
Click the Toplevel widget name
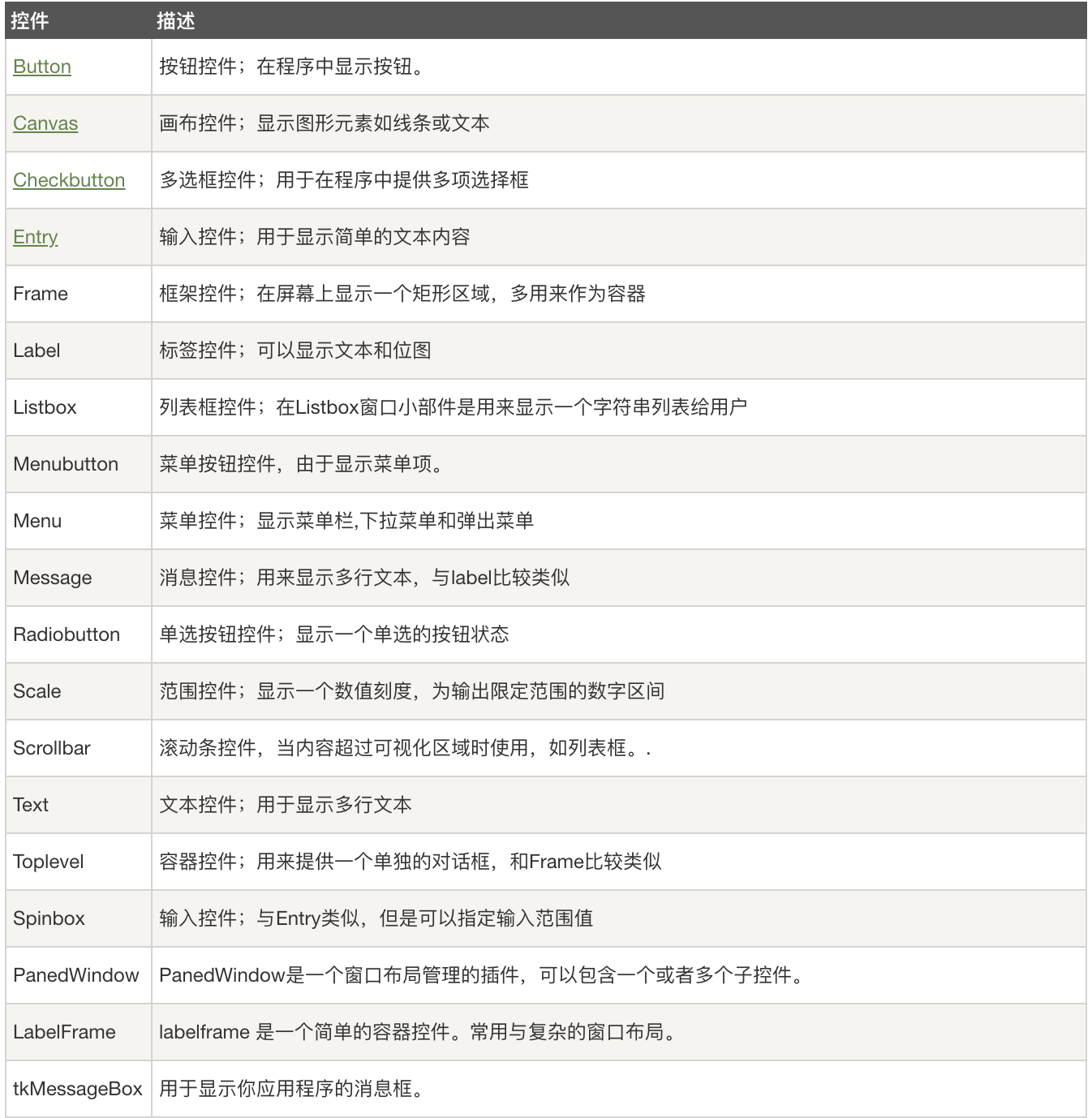pyautogui.click(x=49, y=862)
